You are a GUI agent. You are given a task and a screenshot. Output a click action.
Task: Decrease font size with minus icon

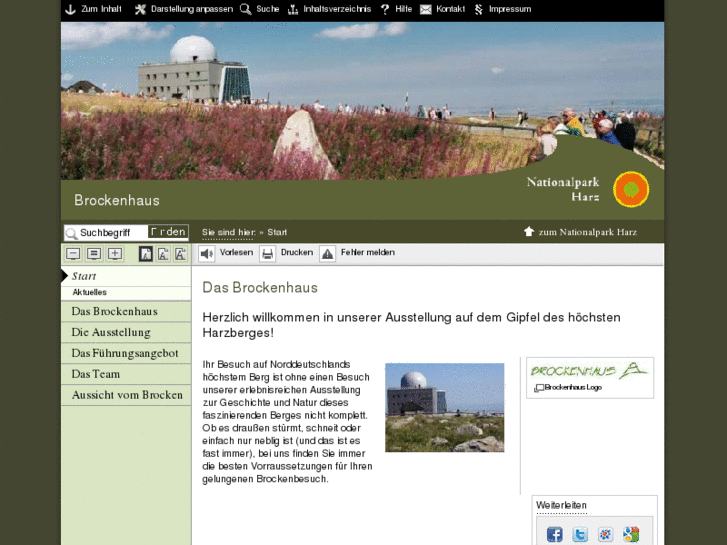73,254
